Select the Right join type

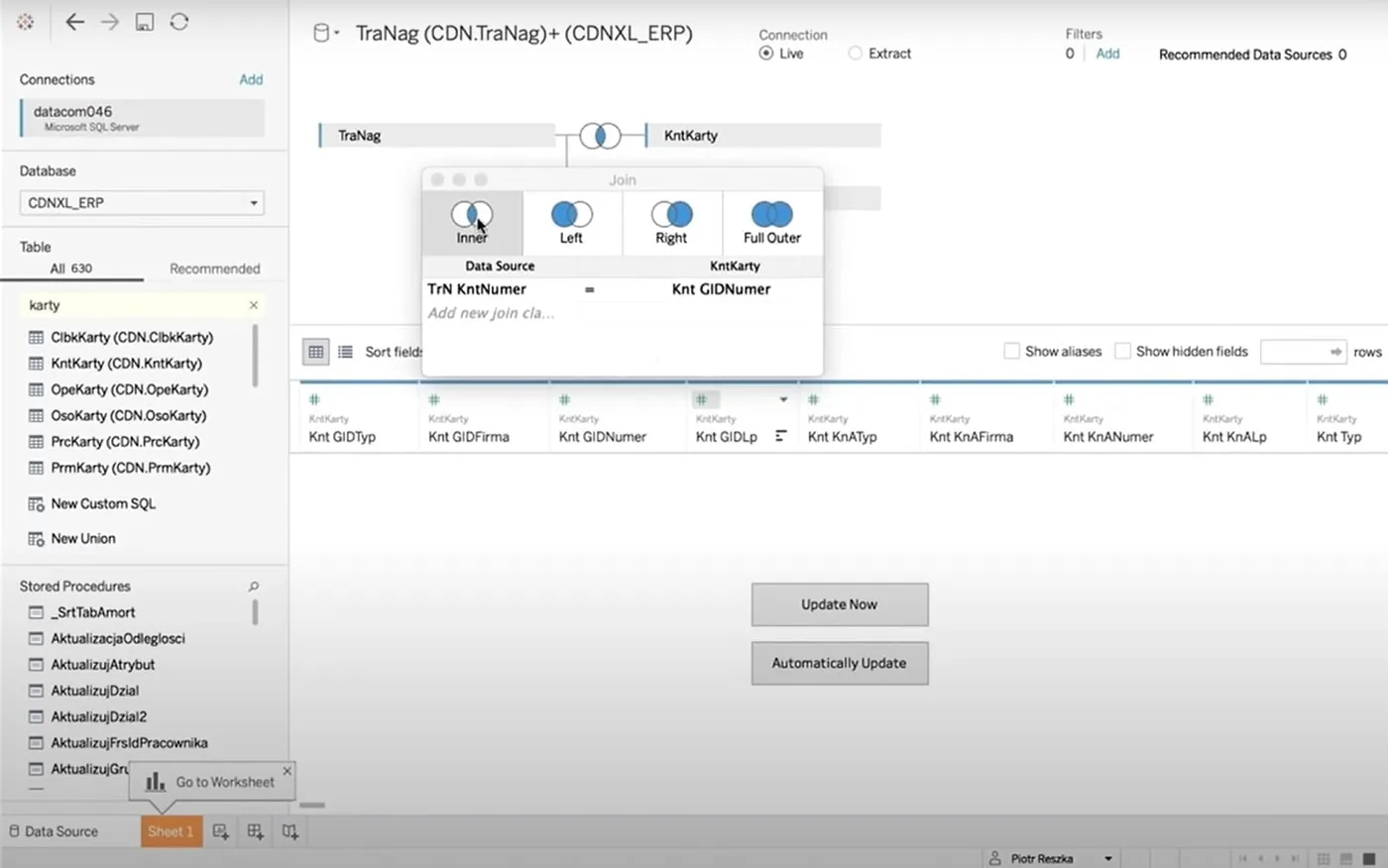point(671,222)
